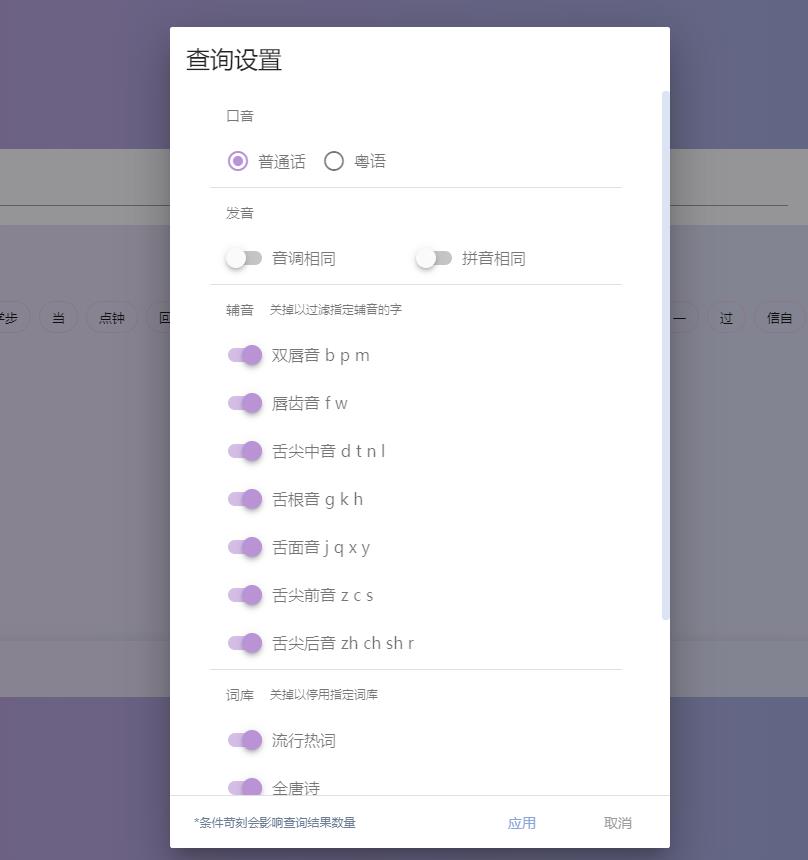The height and width of the screenshot is (860, 808).
Task: Select the 点钟 word chip
Action: coord(111,317)
